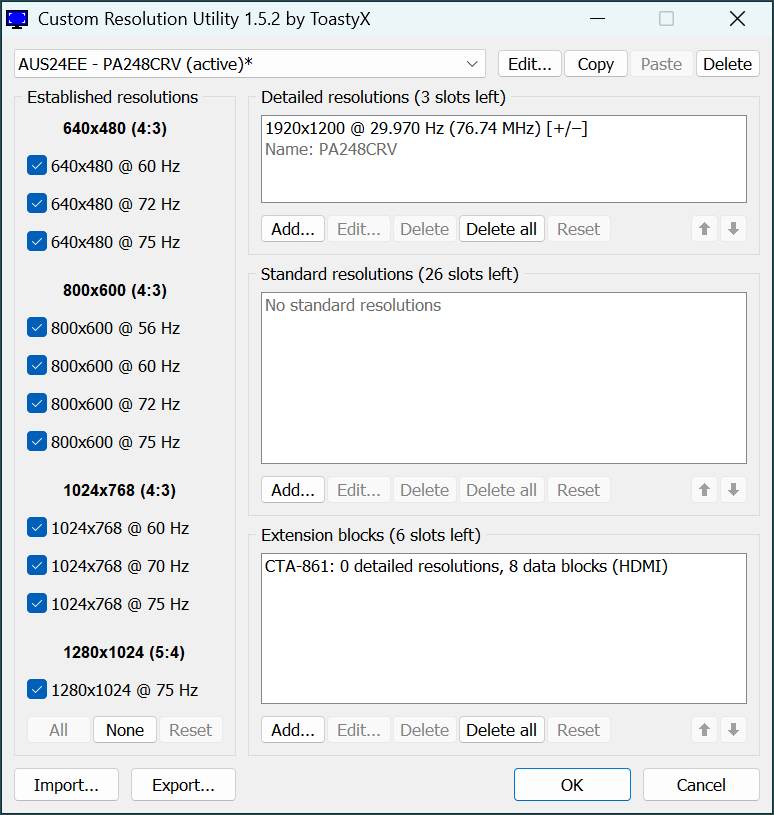774x815 pixels.
Task: Click Edit next to the display dropdown
Action: [529, 63]
